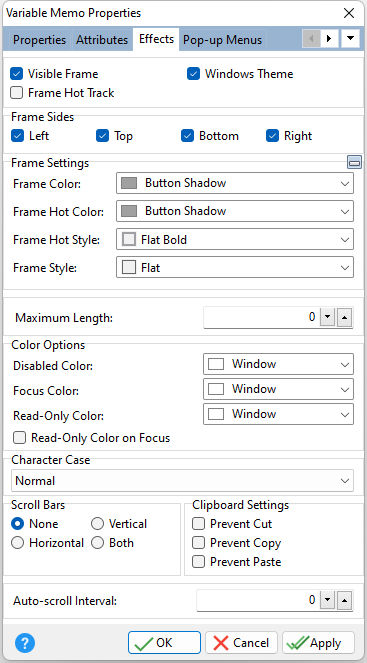Uncheck the Windows Theme option
The height and width of the screenshot is (663, 367).
(194, 74)
